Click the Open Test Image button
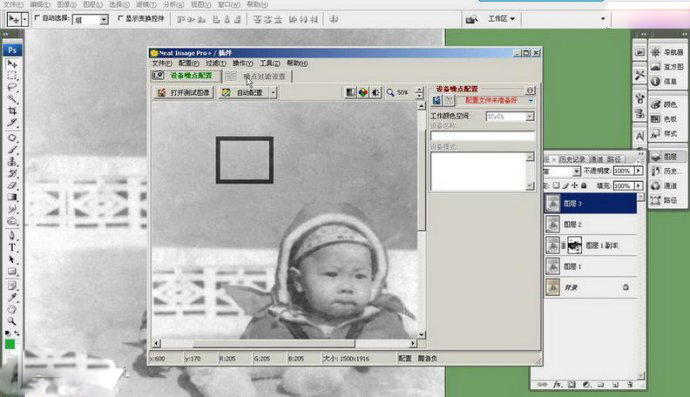This screenshot has width=690, height=397. 184,92
